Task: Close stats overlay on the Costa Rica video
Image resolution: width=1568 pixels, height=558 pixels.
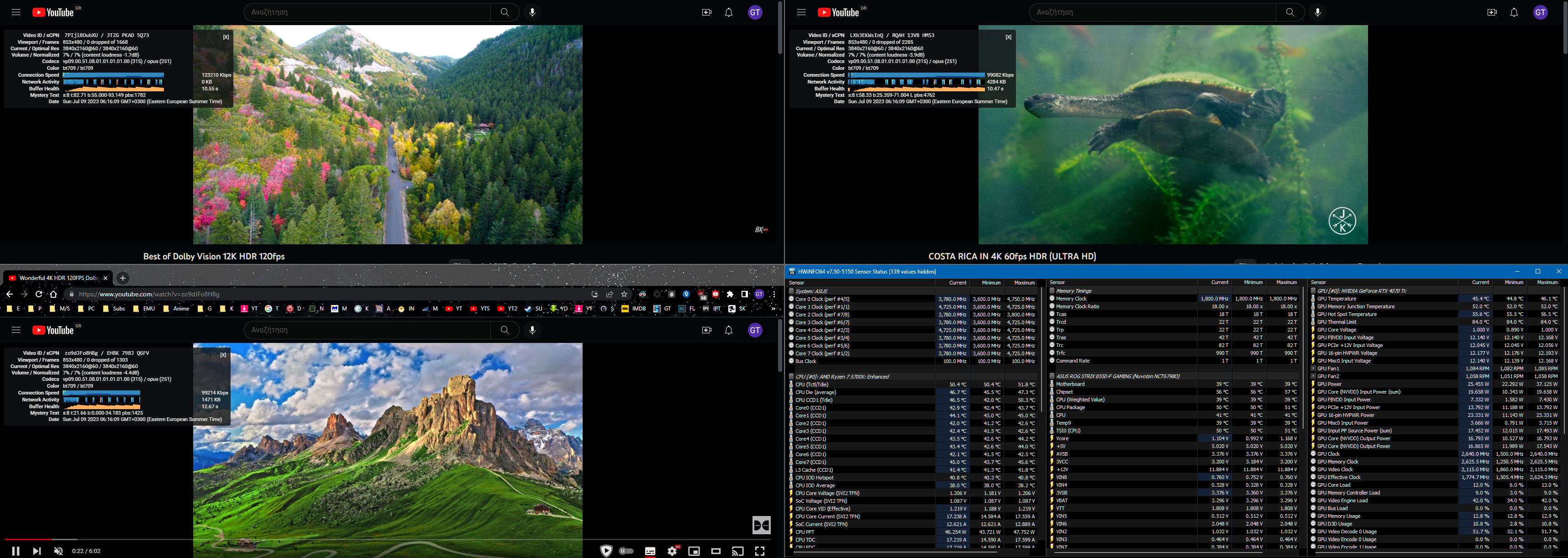Action: [x=1008, y=37]
